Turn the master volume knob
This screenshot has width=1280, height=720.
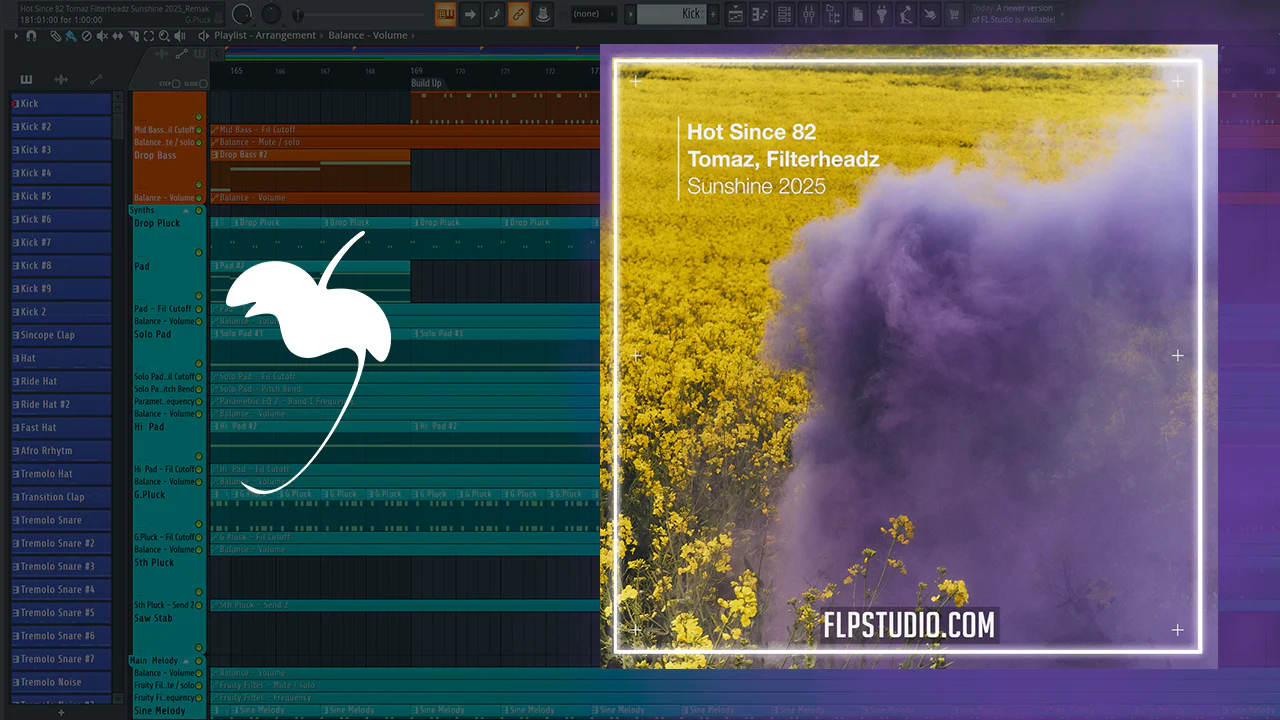pos(242,14)
